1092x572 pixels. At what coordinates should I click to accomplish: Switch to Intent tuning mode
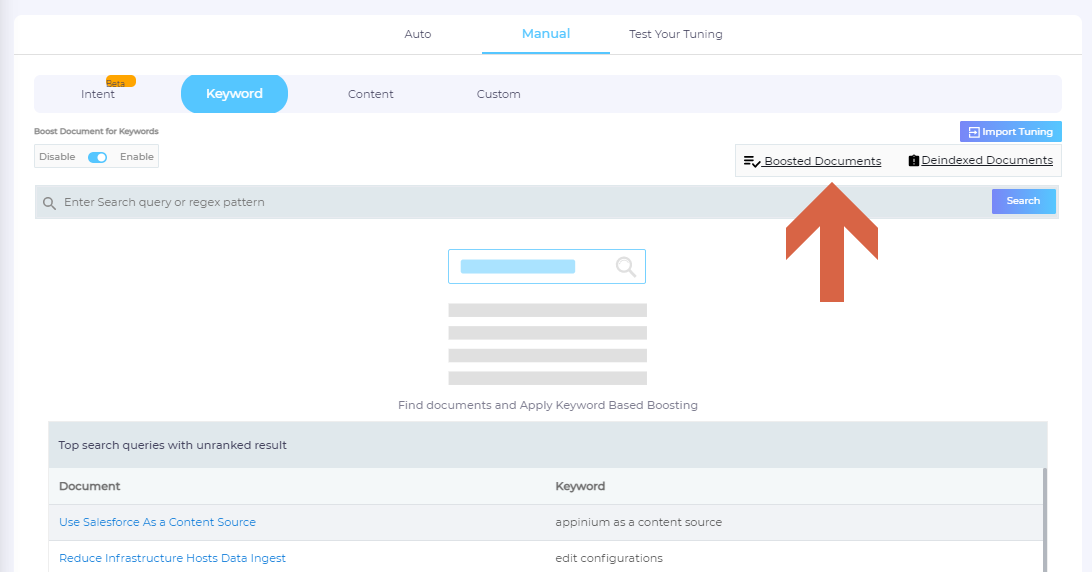pos(98,94)
